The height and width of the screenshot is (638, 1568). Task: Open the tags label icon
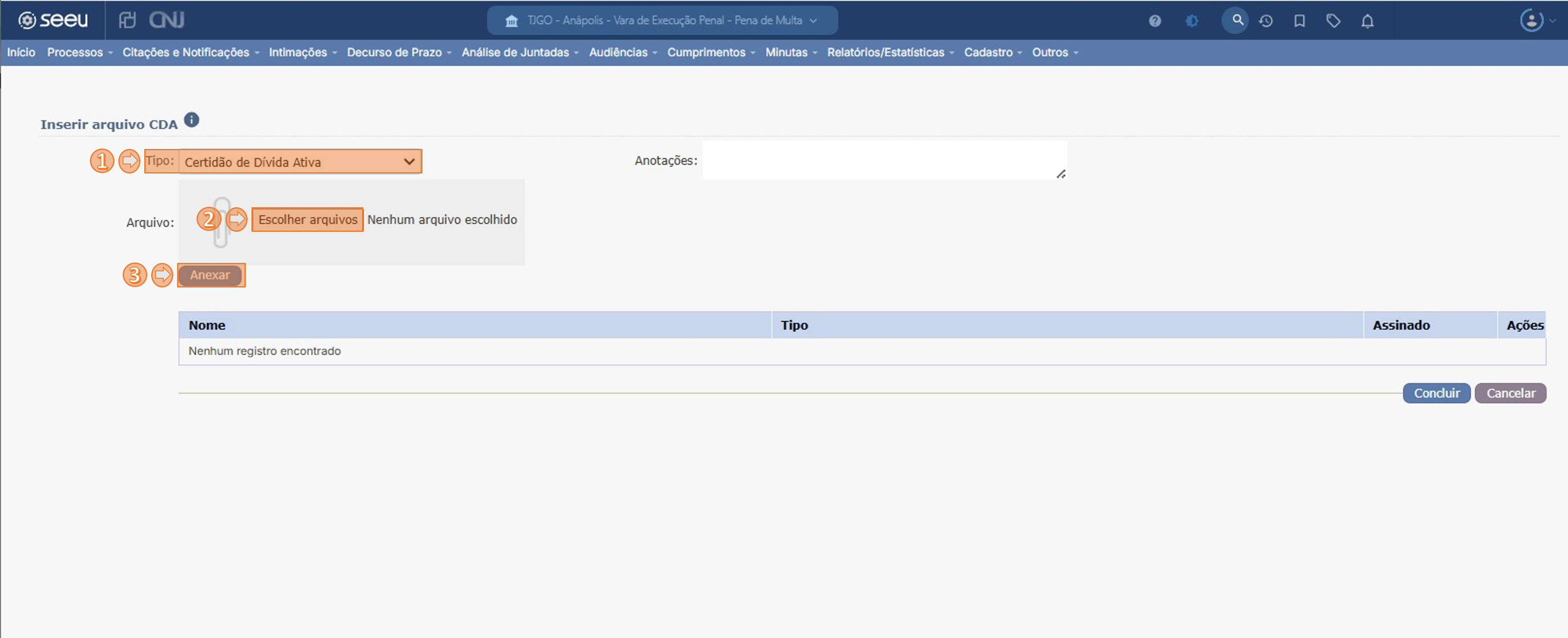(x=1333, y=21)
